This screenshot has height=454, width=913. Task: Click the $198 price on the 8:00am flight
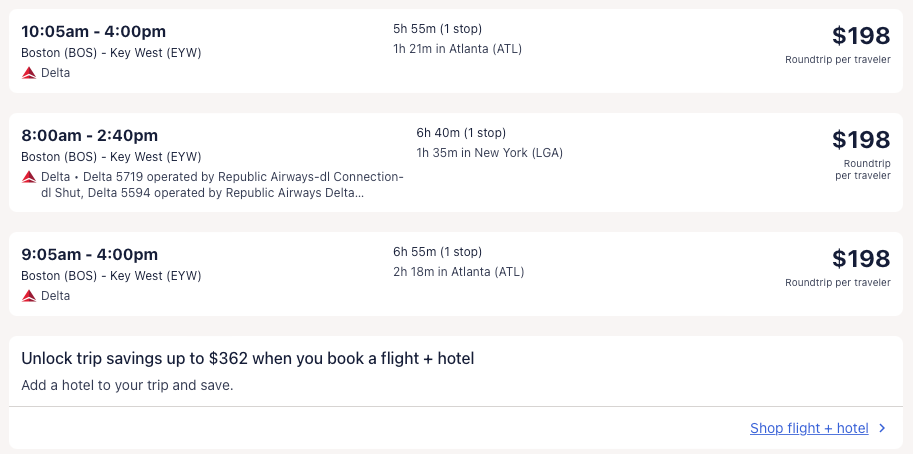(x=860, y=140)
